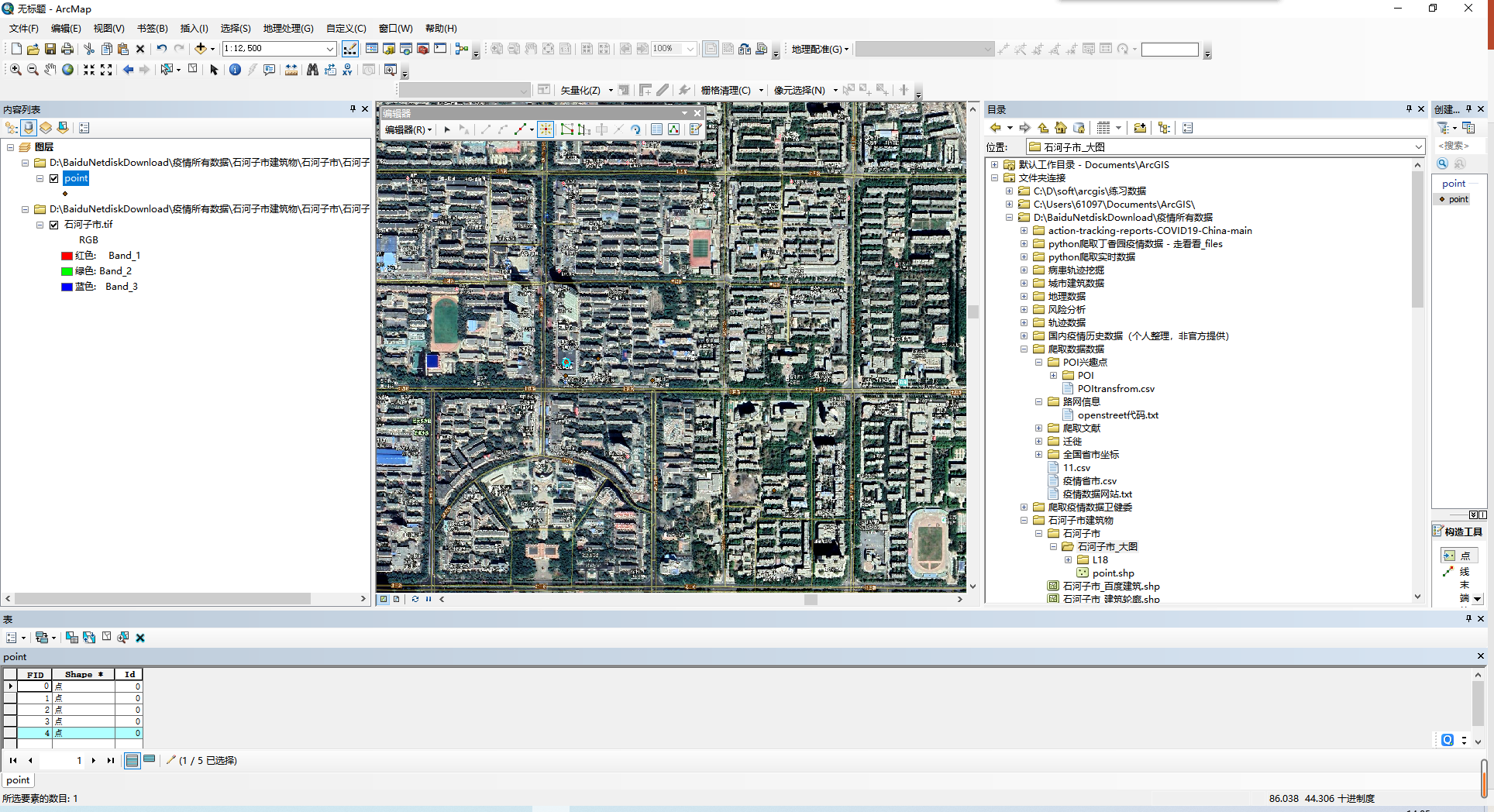Select 点 construction tool
The height and width of the screenshot is (812, 1494).
coord(1459,556)
